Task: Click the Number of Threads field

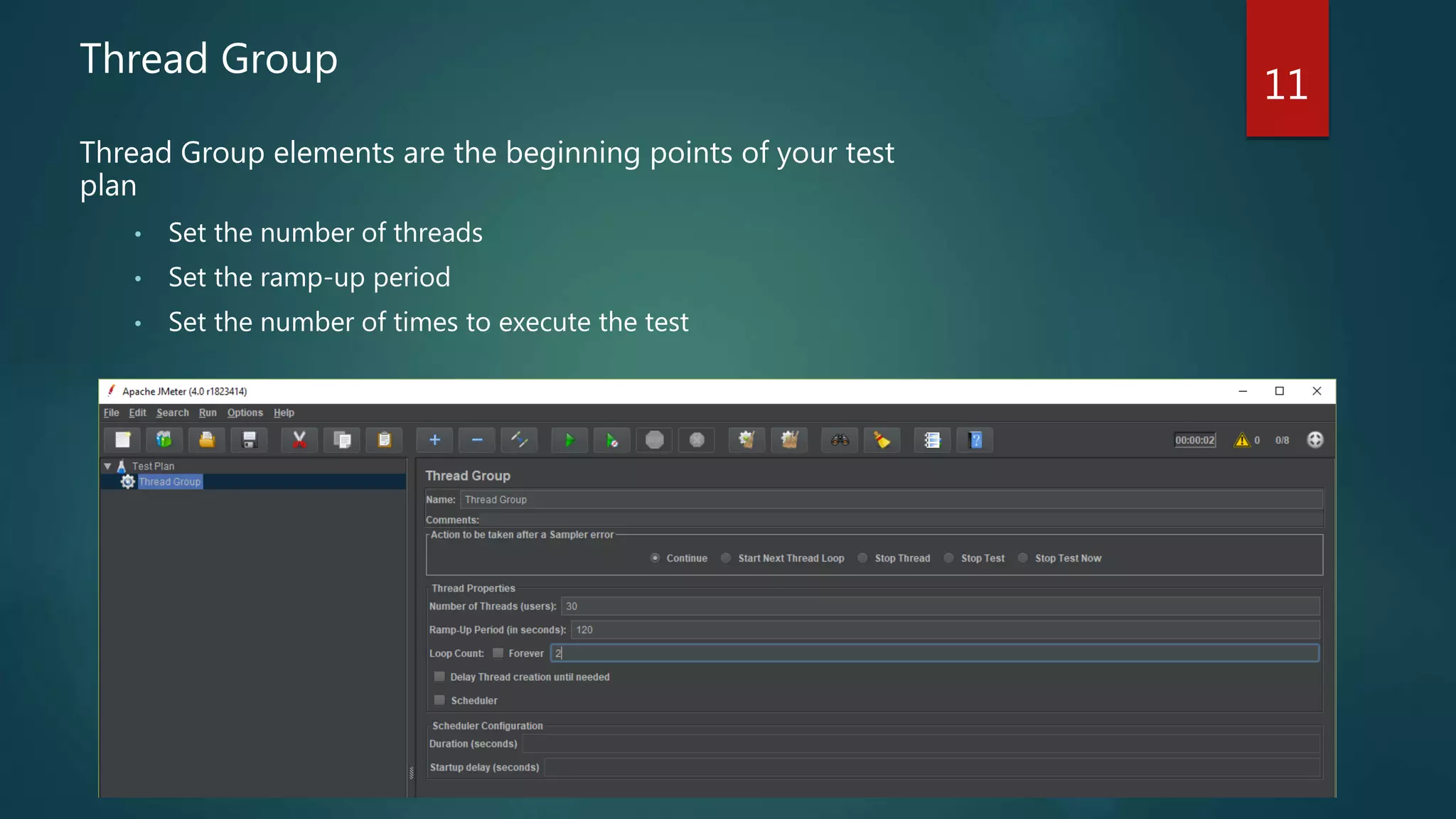Action: [940, 606]
